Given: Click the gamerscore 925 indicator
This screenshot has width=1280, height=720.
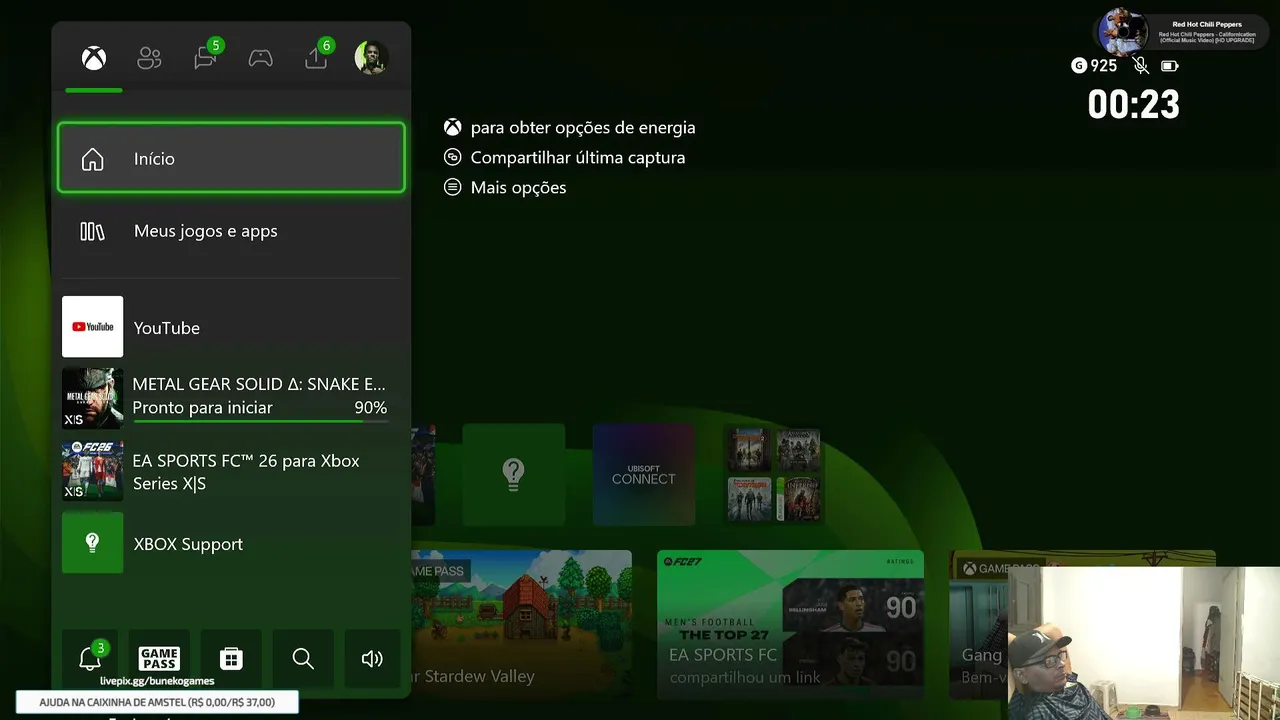Looking at the screenshot, I should (x=1094, y=66).
